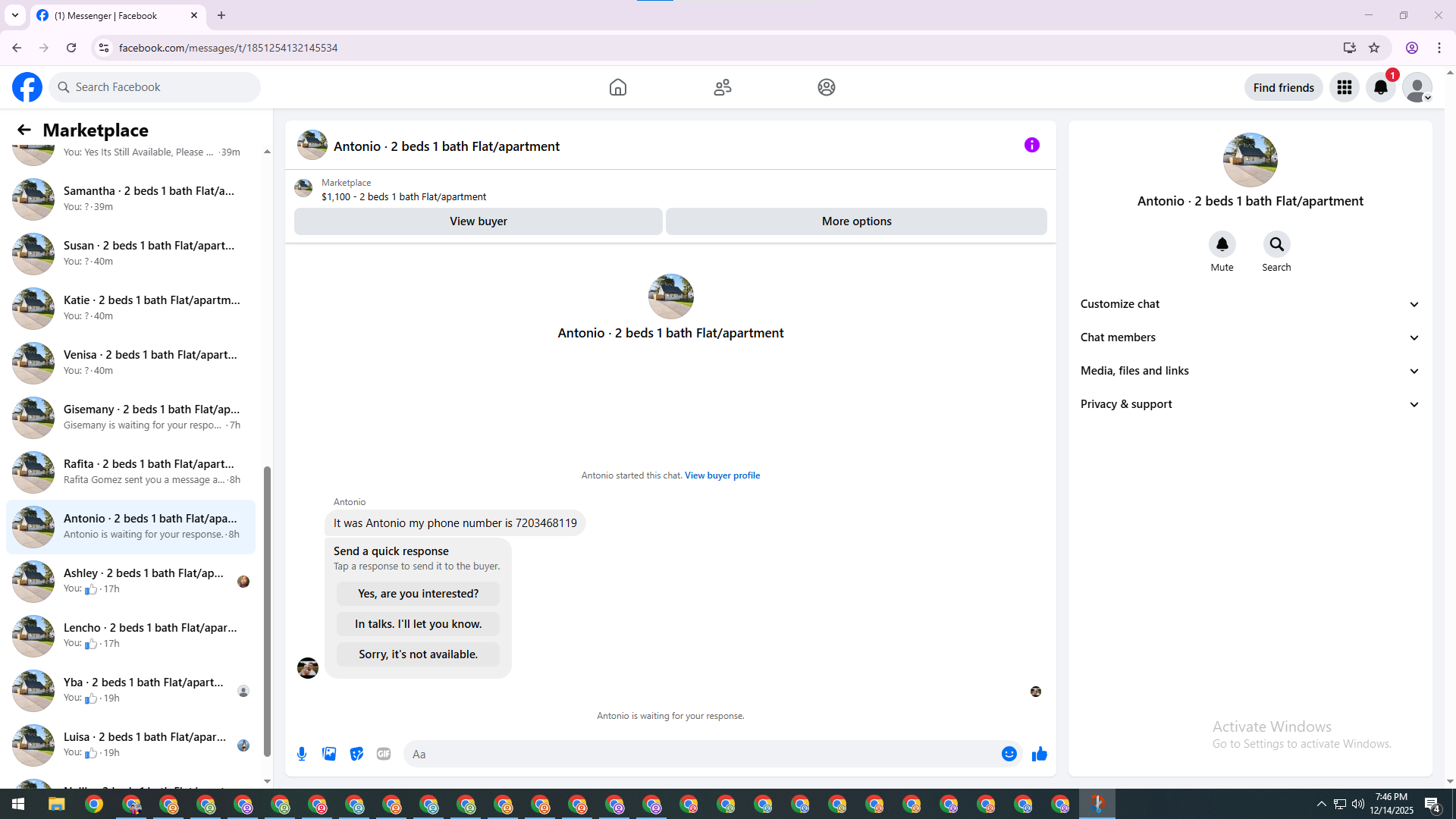
Task: Go to the Facebook Home tab
Action: click(x=617, y=87)
